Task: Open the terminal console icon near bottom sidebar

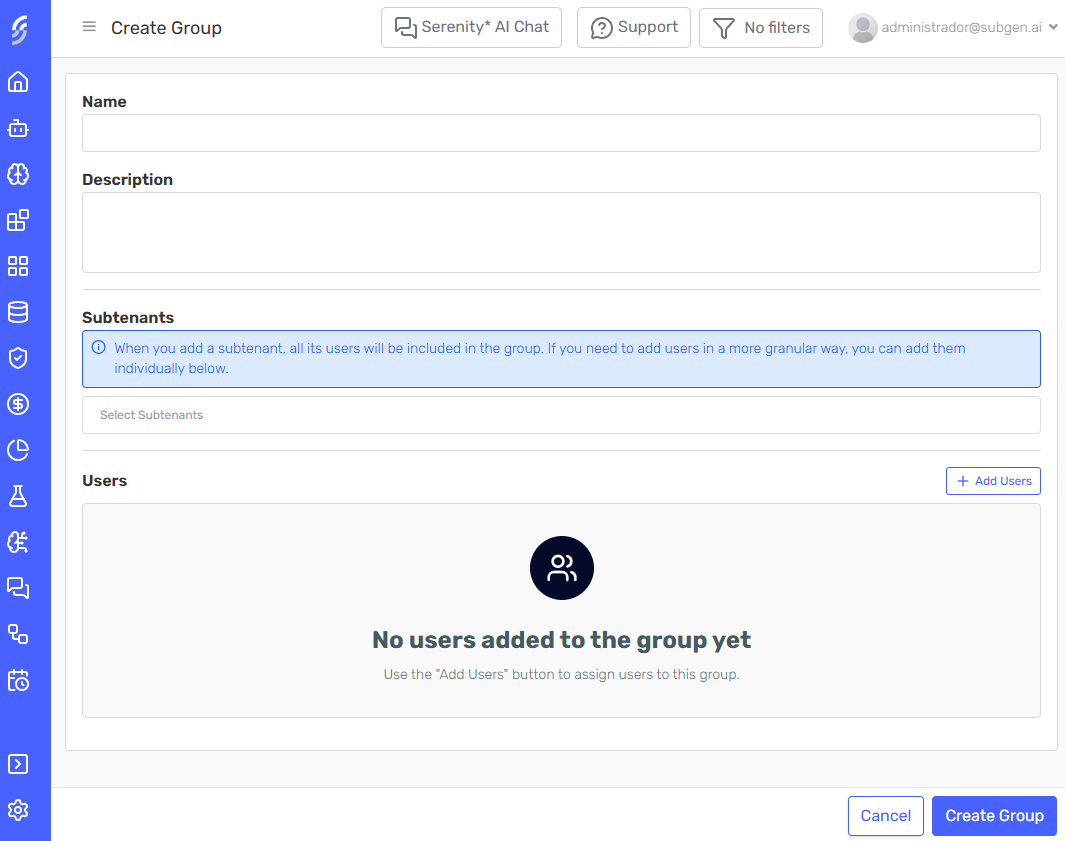Action: pos(18,763)
